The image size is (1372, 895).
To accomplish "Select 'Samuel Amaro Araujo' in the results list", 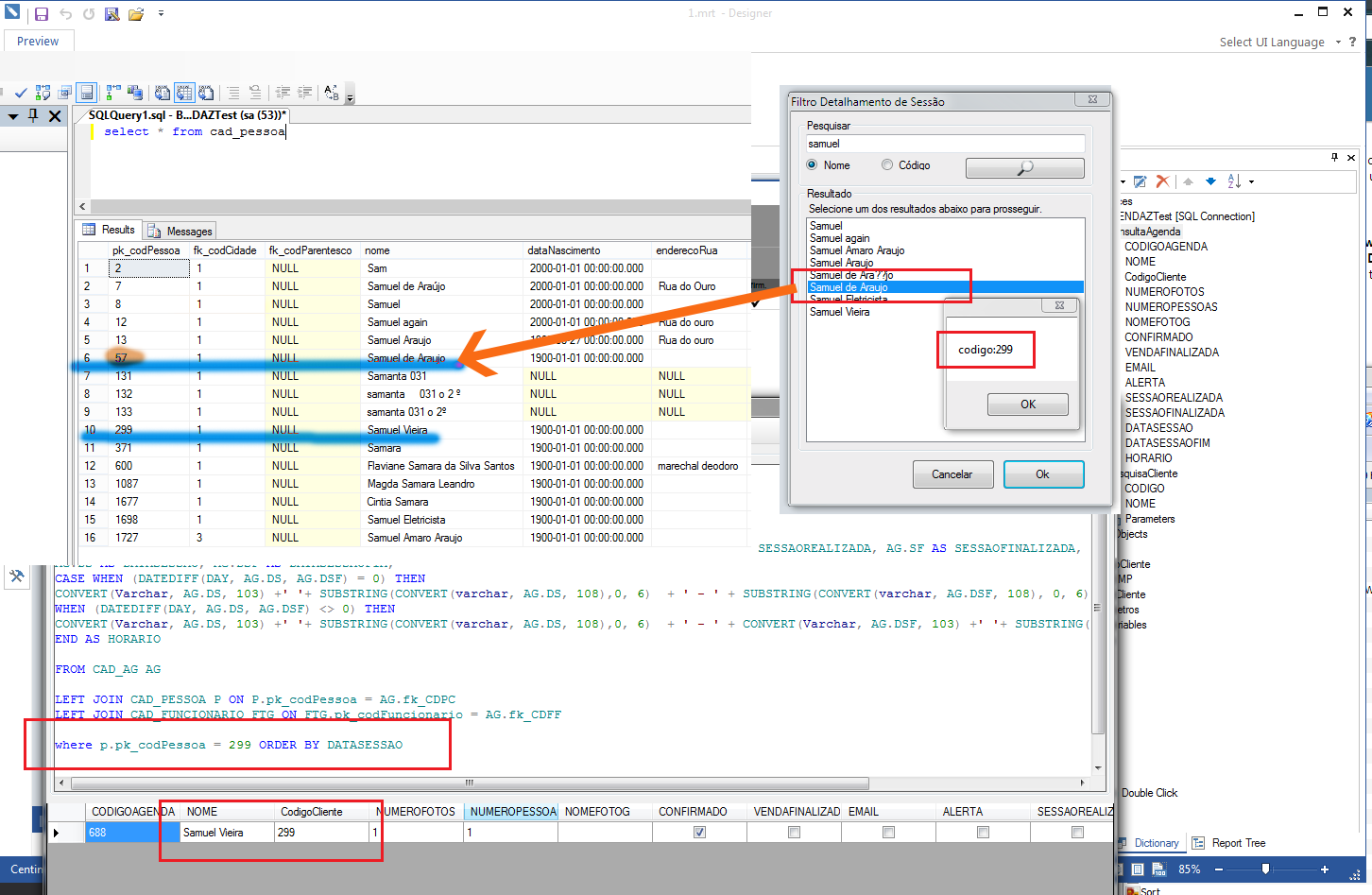I will coord(857,250).
